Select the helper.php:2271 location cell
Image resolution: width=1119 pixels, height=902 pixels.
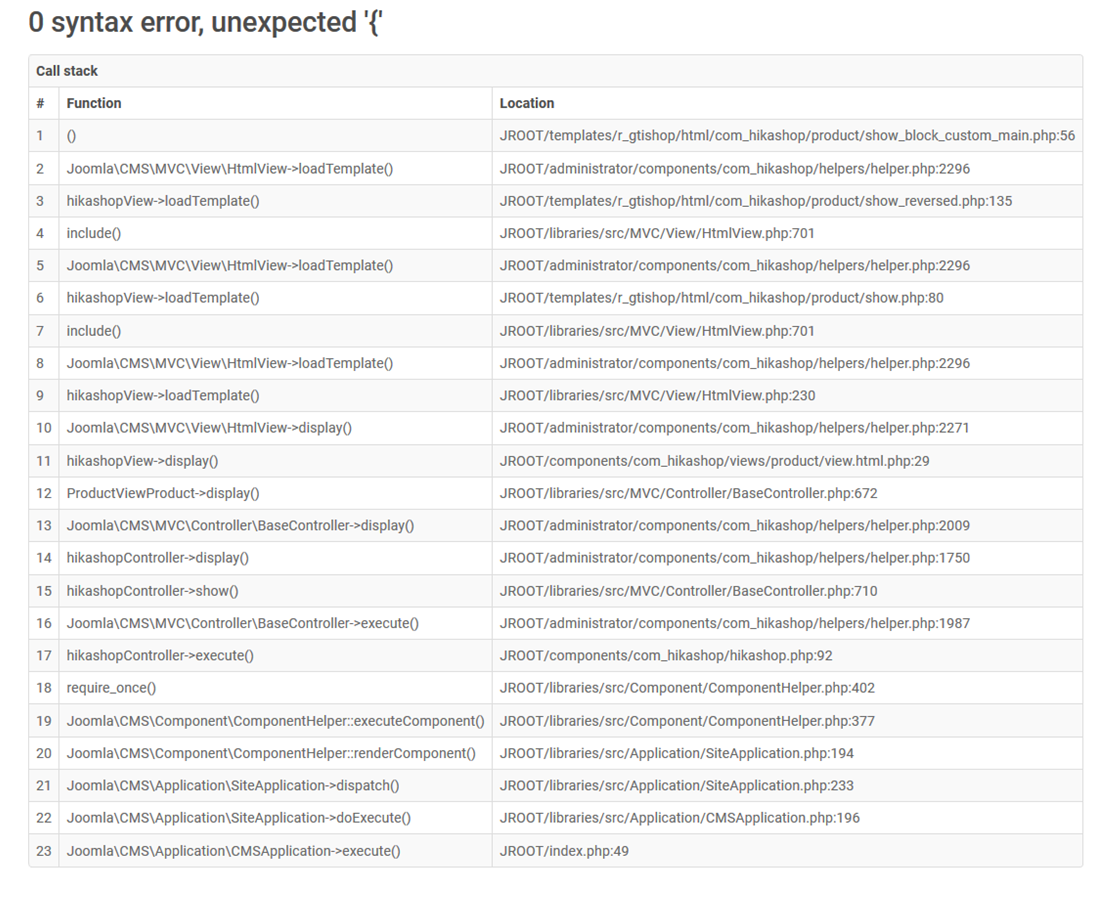[734, 428]
